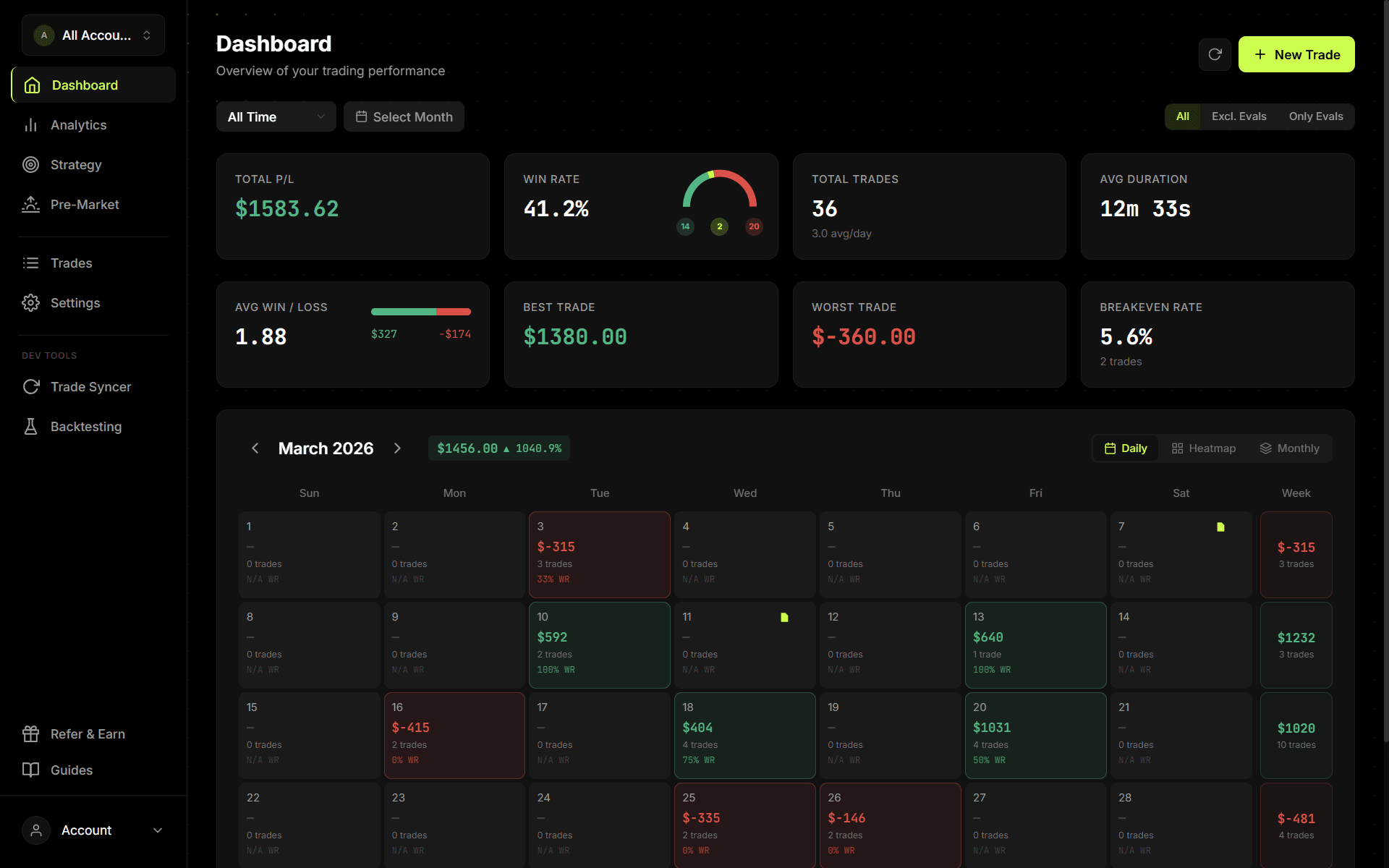Screen dimensions: 1389x868
Task: Open the All Time period dropdown
Action: point(276,116)
